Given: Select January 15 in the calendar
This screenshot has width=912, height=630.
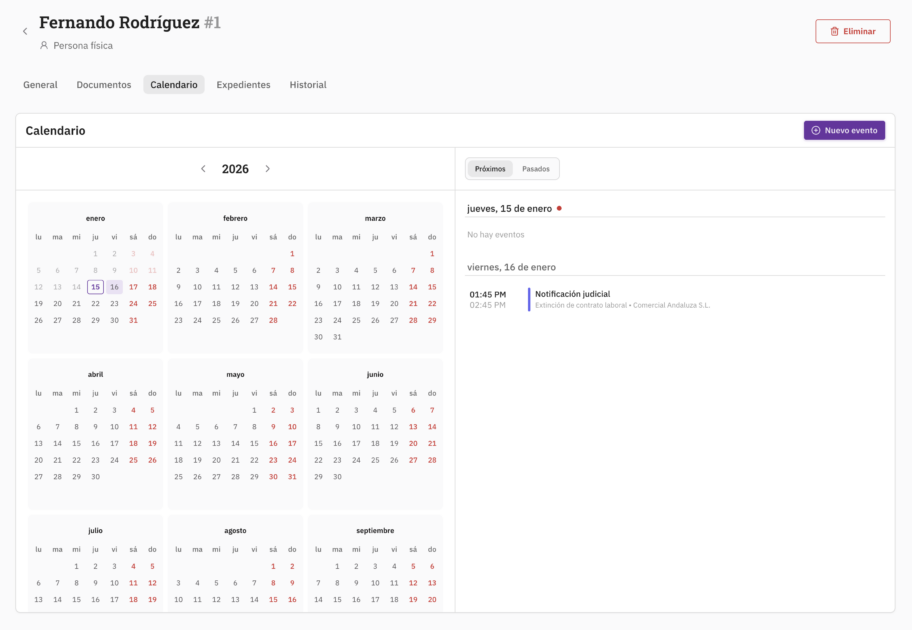Looking at the screenshot, I should coord(95,287).
